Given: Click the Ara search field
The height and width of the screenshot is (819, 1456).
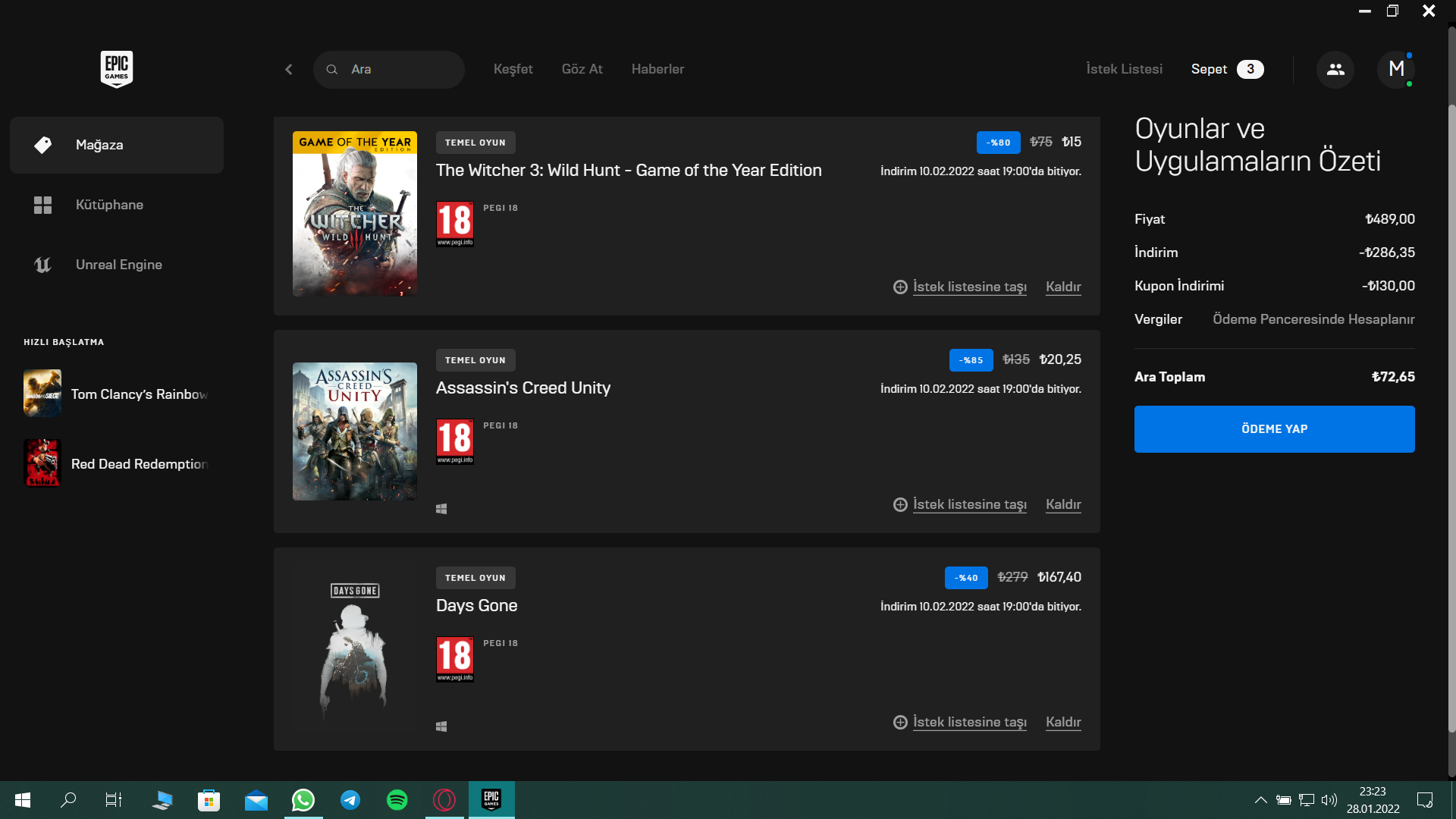Looking at the screenshot, I should [x=388, y=70].
